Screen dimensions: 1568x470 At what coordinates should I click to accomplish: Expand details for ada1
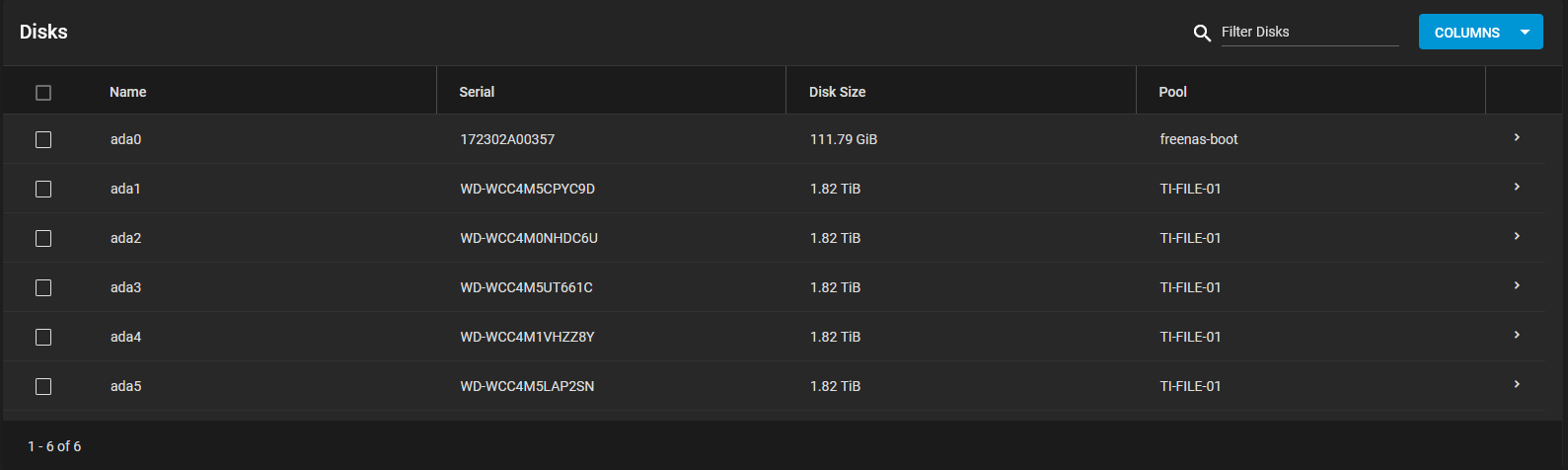1517,188
